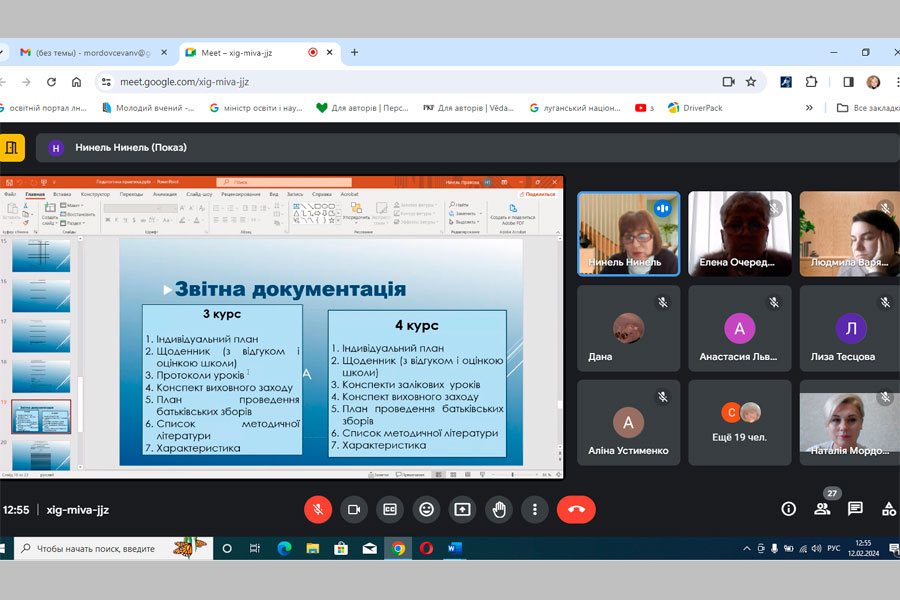This screenshot has height=600, width=900.
Task: Leave the call with red hang-up button
Action: (x=576, y=510)
